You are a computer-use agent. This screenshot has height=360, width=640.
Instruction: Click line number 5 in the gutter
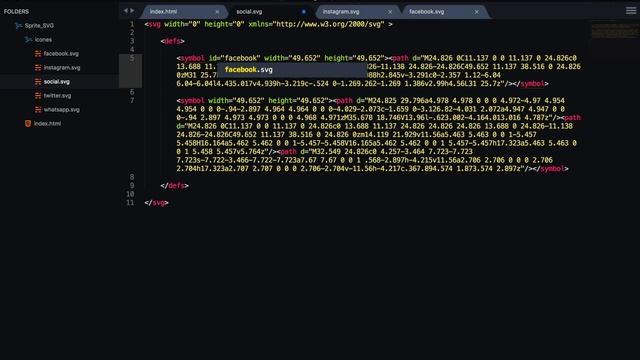coord(132,58)
